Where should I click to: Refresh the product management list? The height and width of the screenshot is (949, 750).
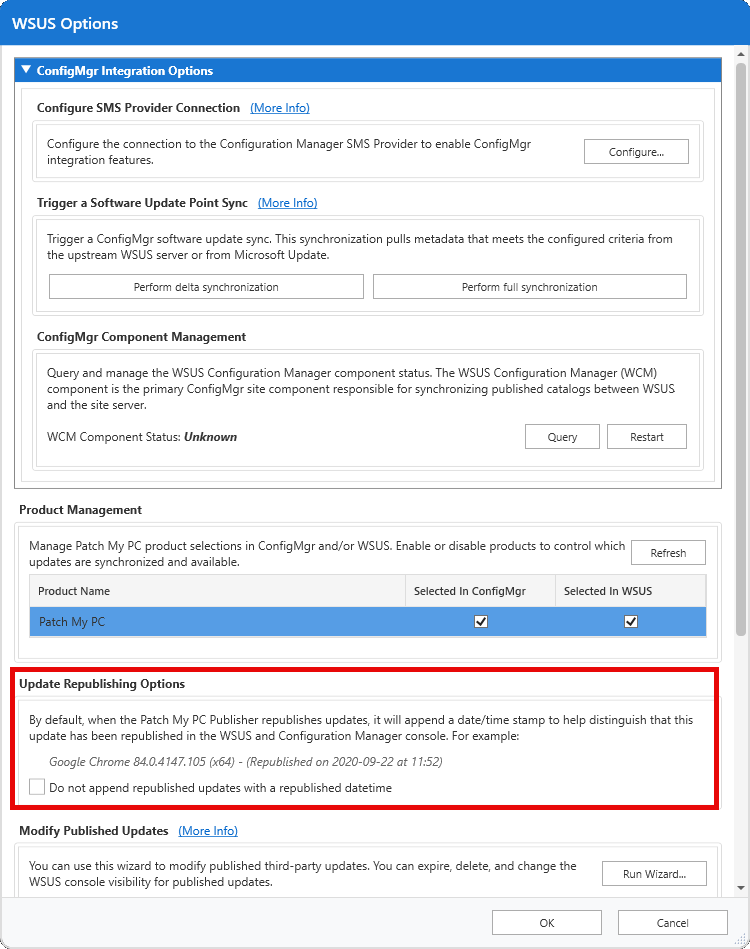click(668, 552)
